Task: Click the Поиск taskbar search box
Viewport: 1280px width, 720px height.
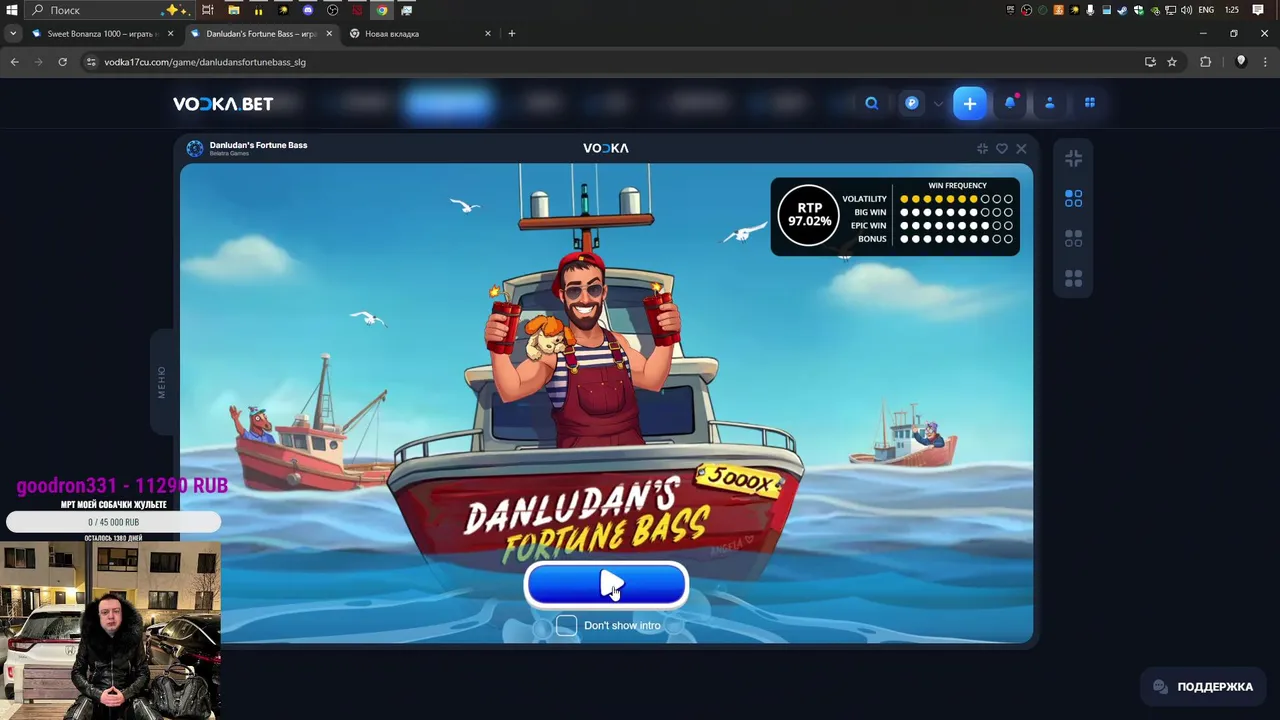Action: tap(110, 10)
